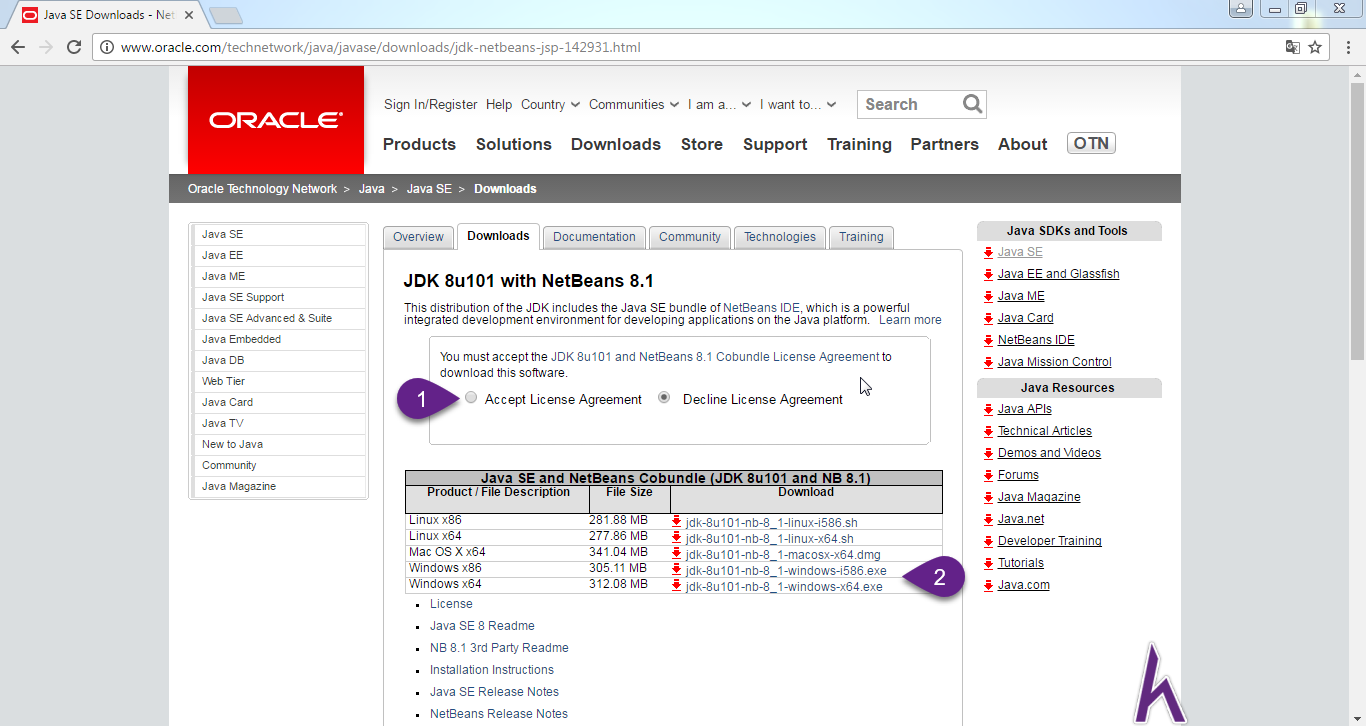Viewport: 1366px width, 726px height.
Task: Click the Chrome user profile icon
Action: pyautogui.click(x=1240, y=9)
